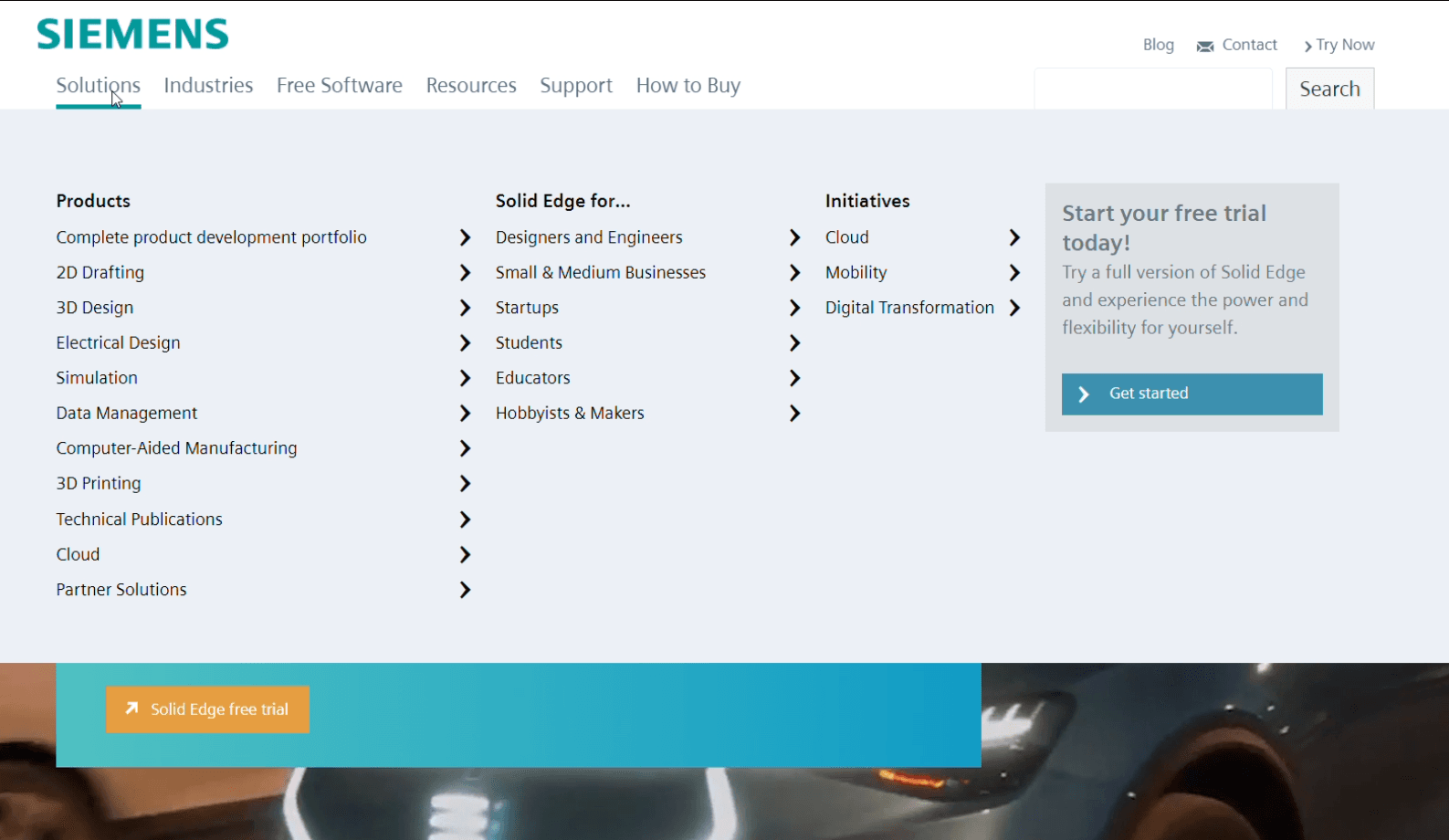This screenshot has width=1449, height=840.
Task: Expand the 3D Design chevron
Action: click(x=465, y=308)
